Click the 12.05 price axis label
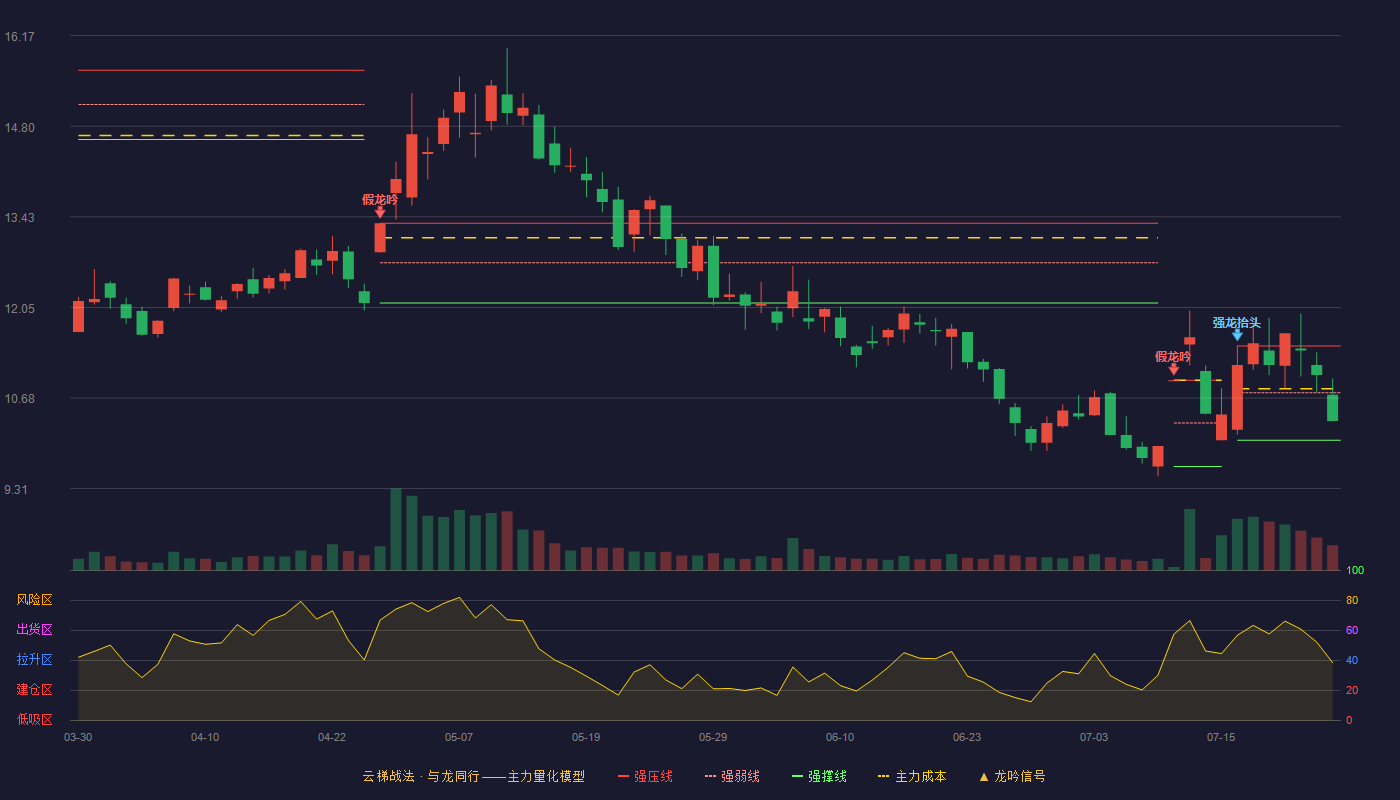The height and width of the screenshot is (800, 1400). (x=20, y=309)
